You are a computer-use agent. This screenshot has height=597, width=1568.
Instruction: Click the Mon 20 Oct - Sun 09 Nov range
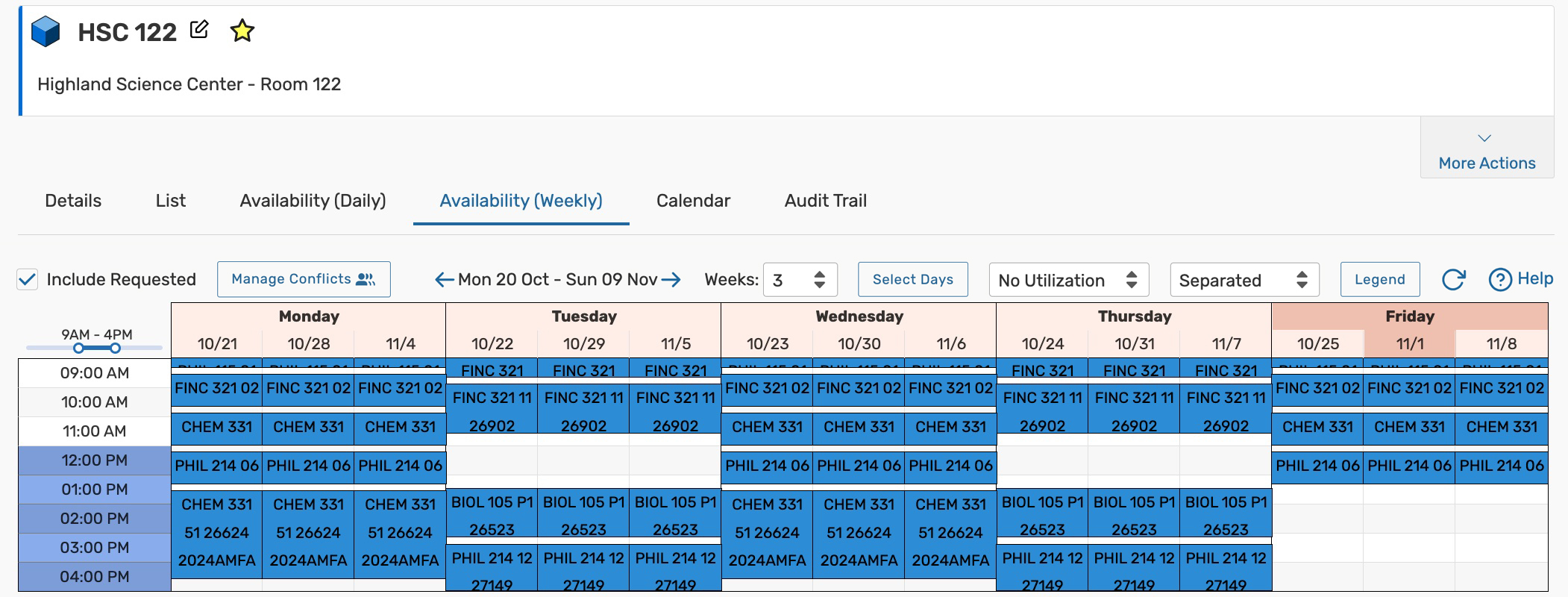tap(558, 280)
